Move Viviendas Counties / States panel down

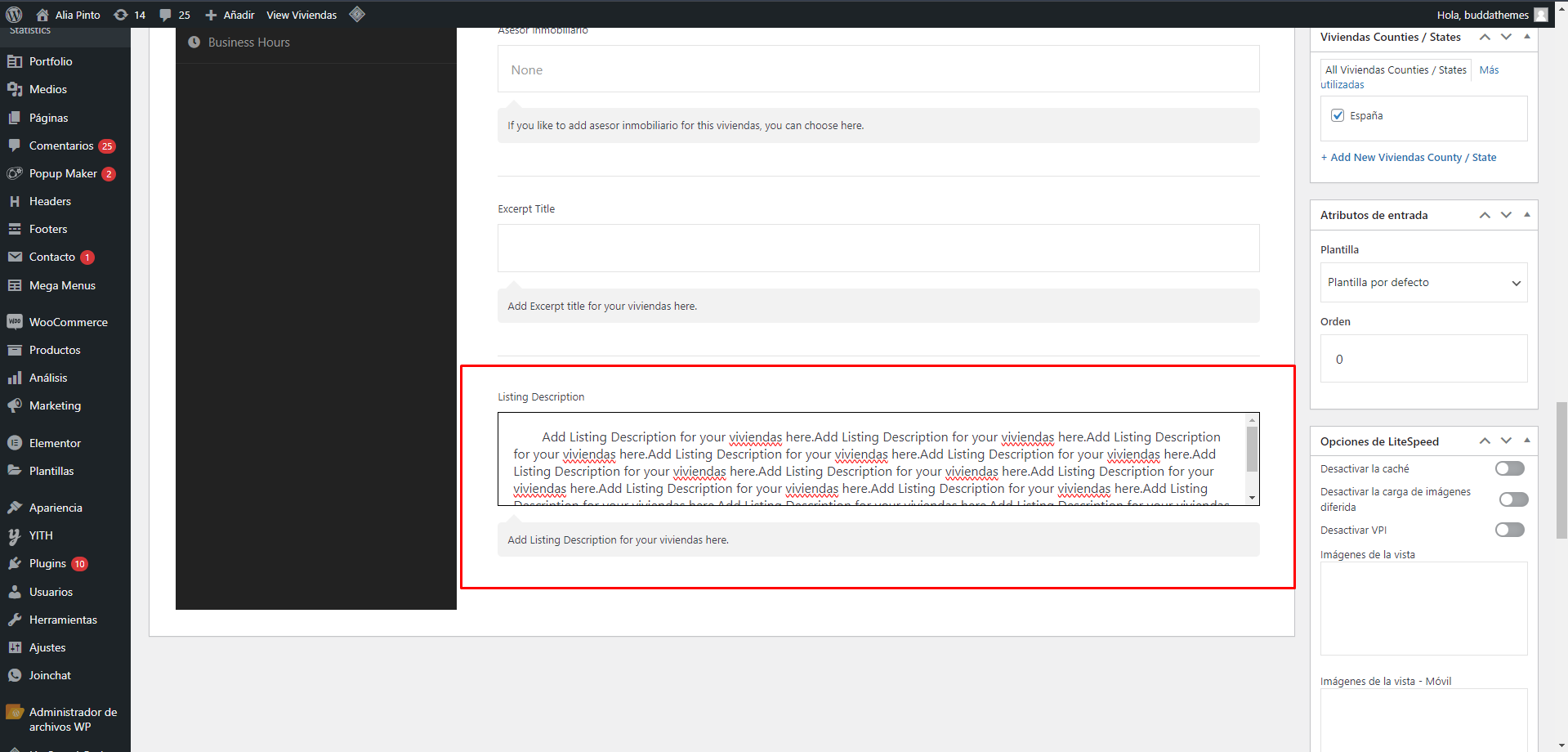point(1506,38)
